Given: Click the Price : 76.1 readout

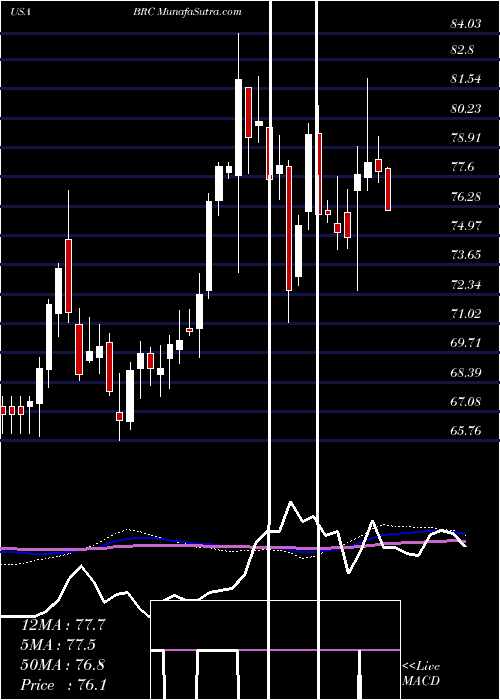Looking at the screenshot, I should pos(63,685).
